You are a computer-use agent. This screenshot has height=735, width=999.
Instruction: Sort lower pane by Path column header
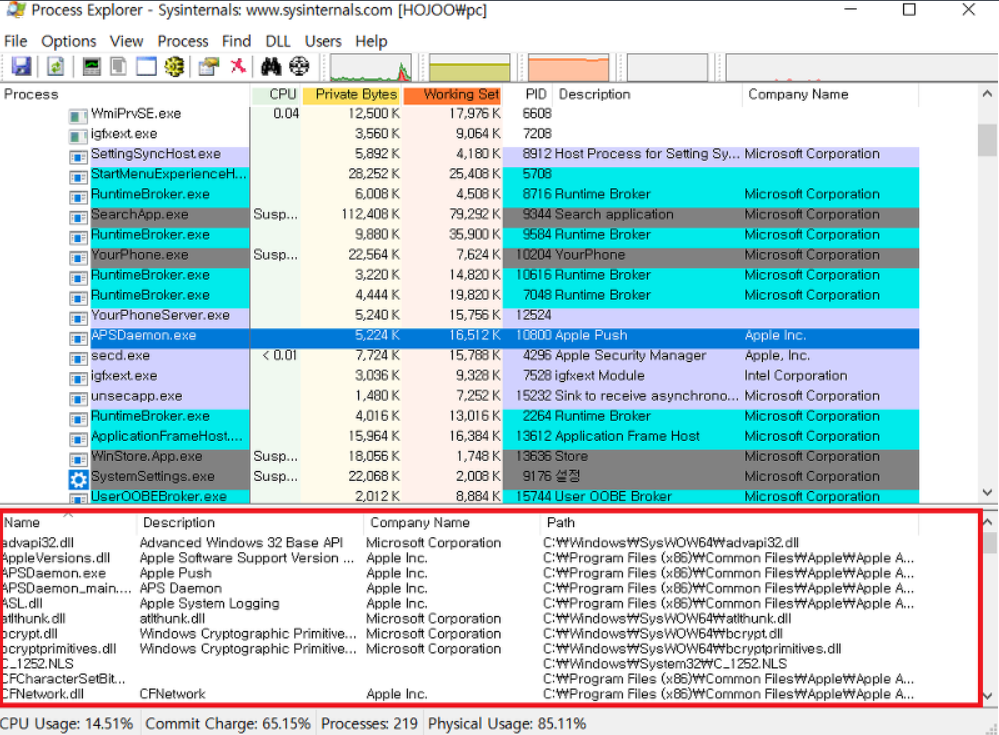click(x=729, y=522)
